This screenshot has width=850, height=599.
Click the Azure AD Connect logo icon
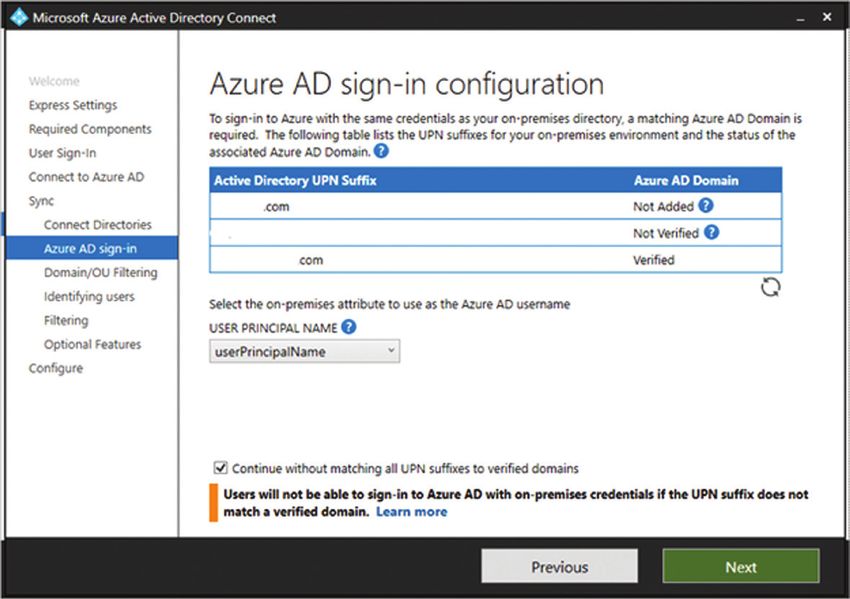pyautogui.click(x=19, y=17)
